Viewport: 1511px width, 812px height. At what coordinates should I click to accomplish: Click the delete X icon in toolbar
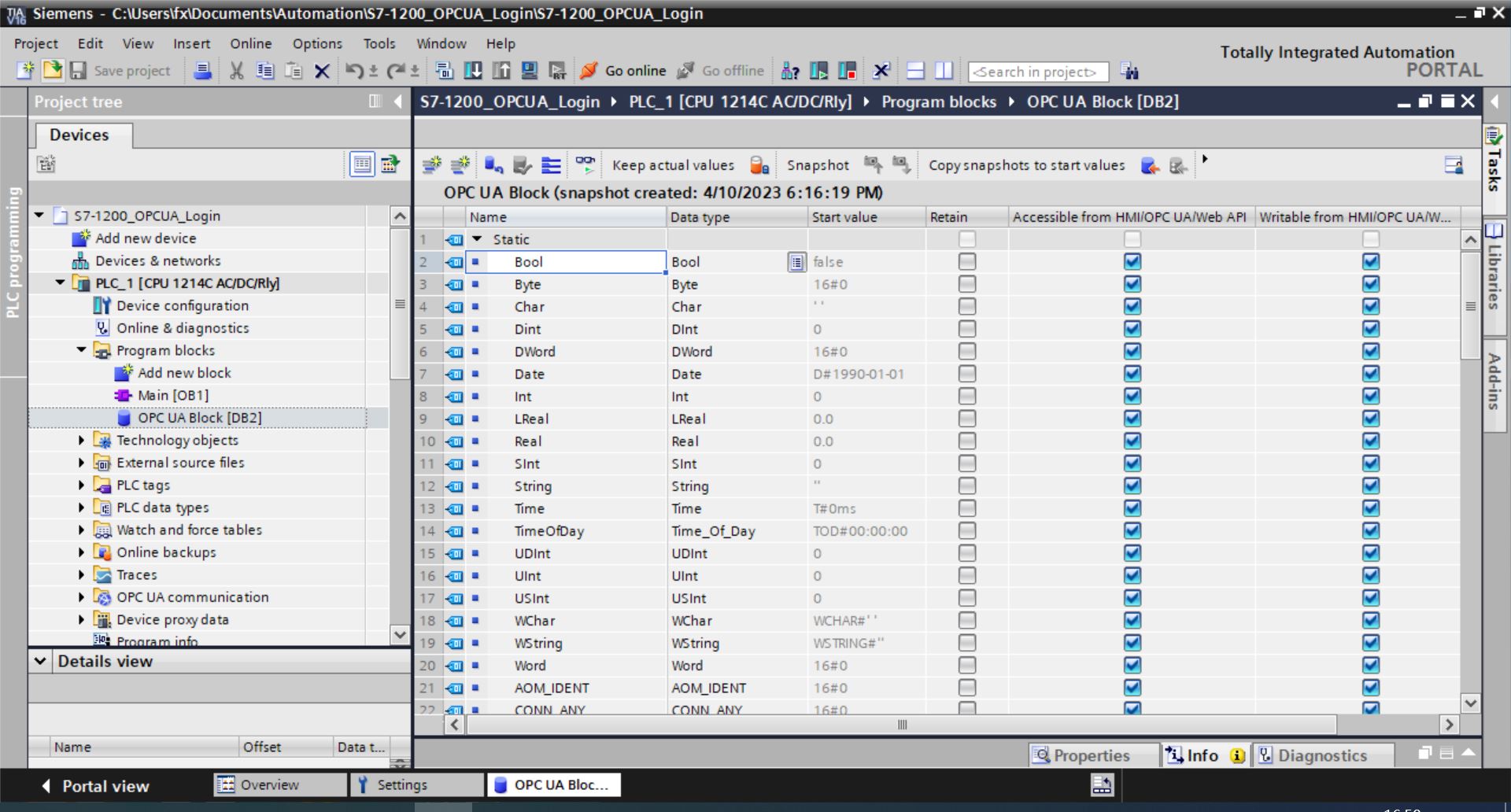pos(322,71)
